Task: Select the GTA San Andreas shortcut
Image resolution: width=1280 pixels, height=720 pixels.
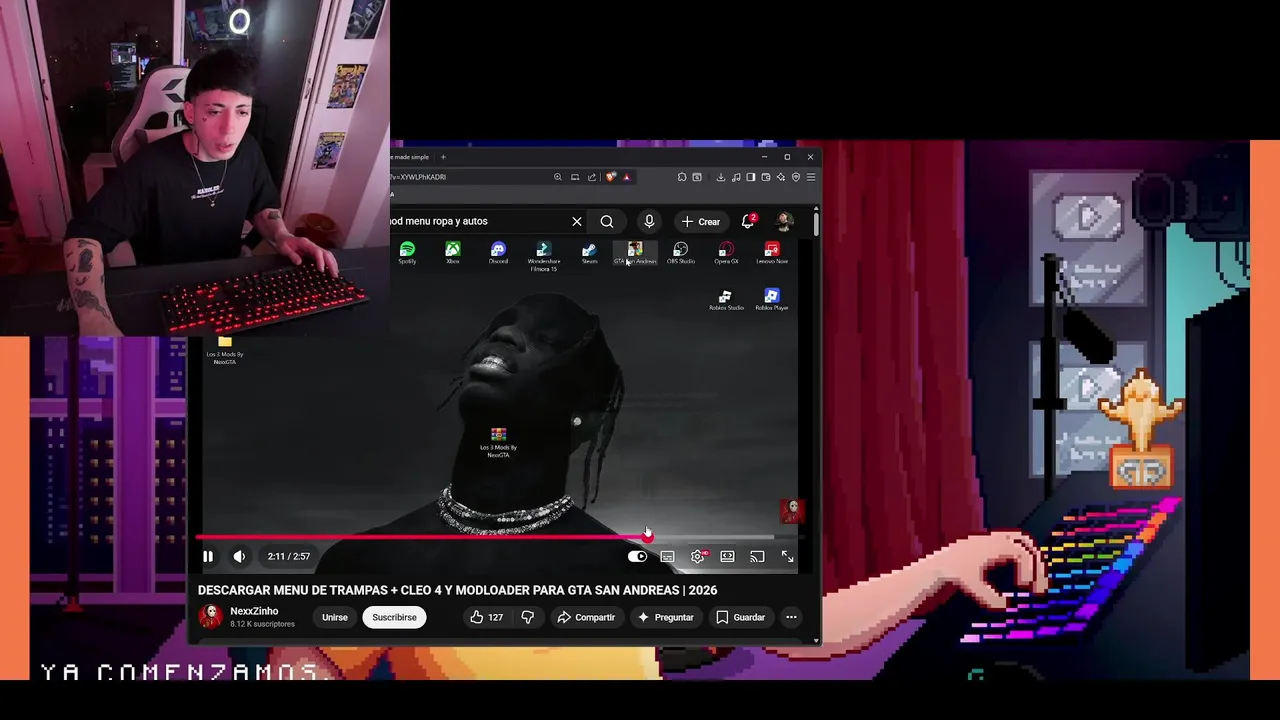Action: pos(635,253)
